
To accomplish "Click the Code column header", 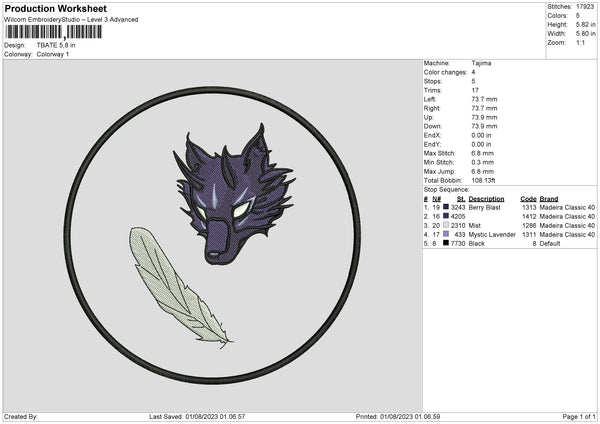I will coord(528,198).
